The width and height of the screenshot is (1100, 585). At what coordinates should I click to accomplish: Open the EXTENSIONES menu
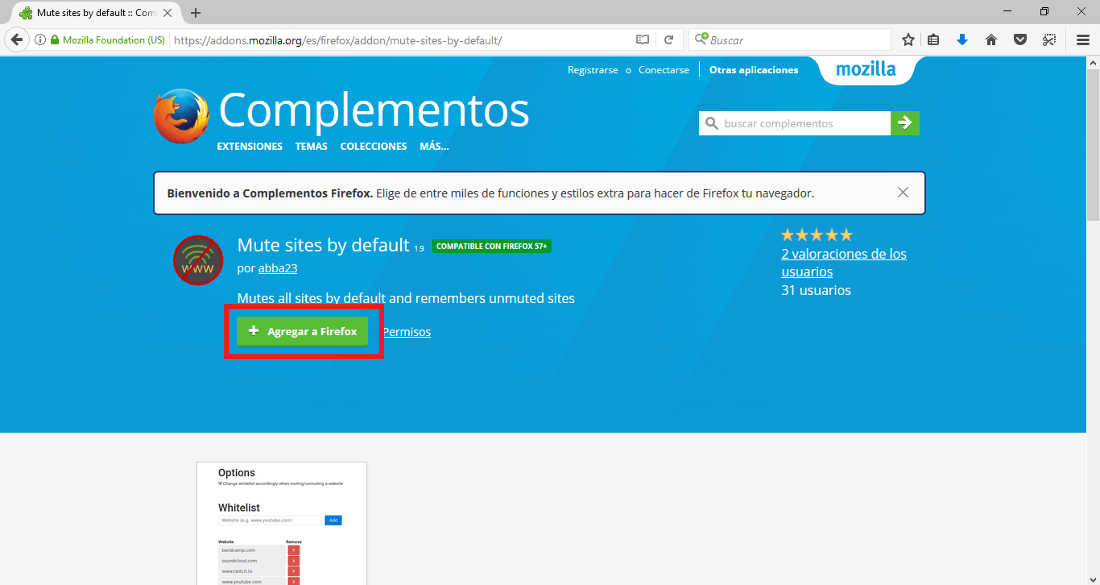[x=250, y=147]
